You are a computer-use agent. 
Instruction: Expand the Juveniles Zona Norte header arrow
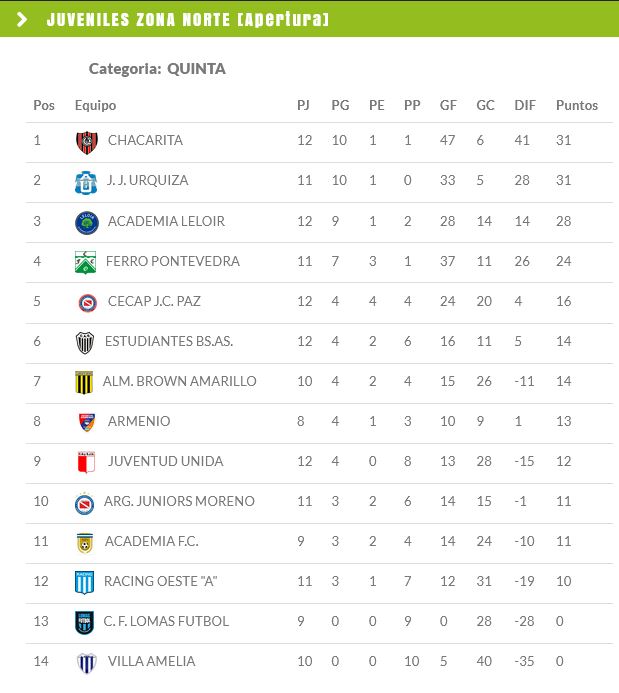[22, 20]
